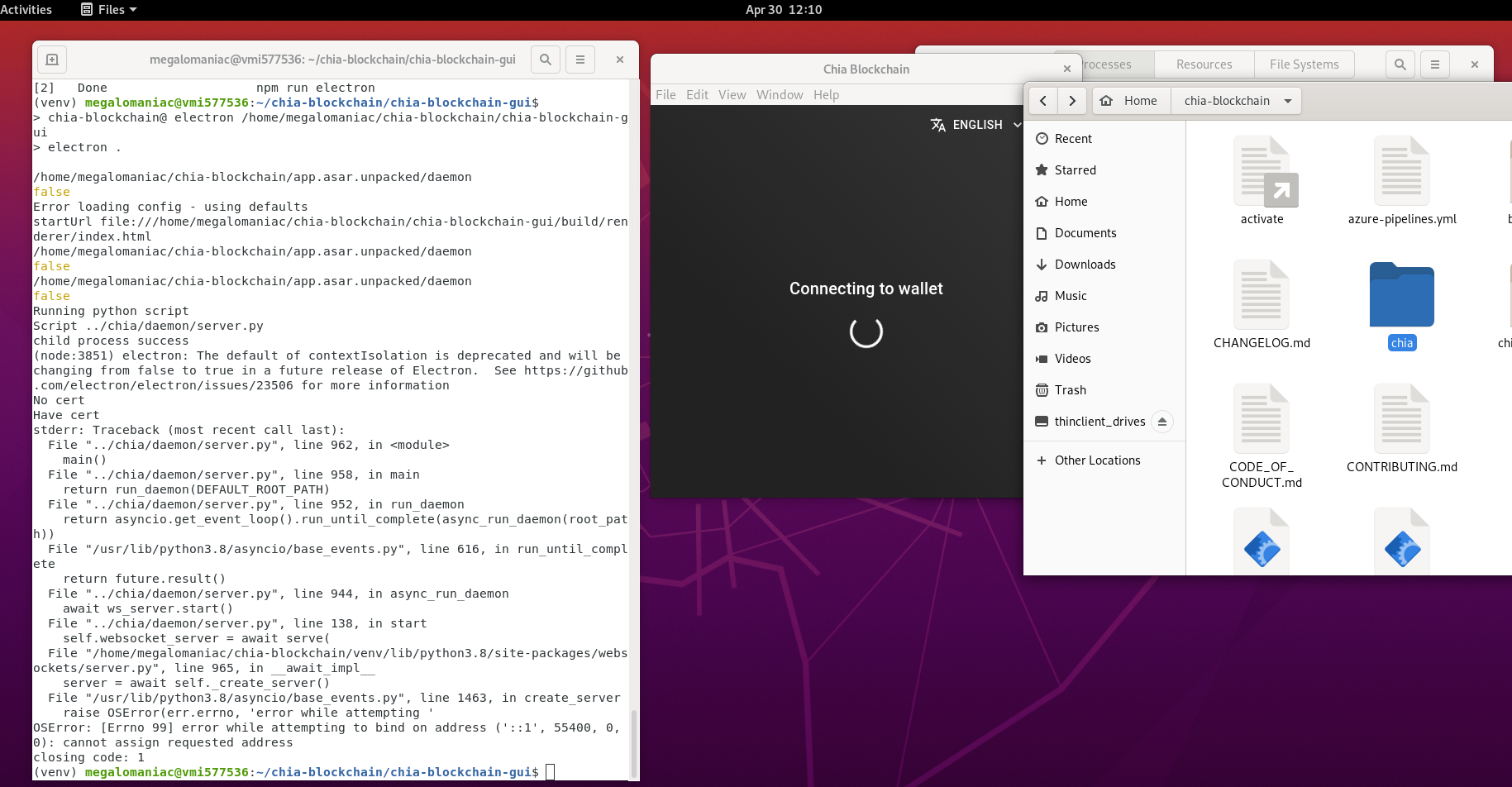Image resolution: width=1512 pixels, height=787 pixels.
Task: Open System Monitor hamburger menu
Action: coord(1435,64)
